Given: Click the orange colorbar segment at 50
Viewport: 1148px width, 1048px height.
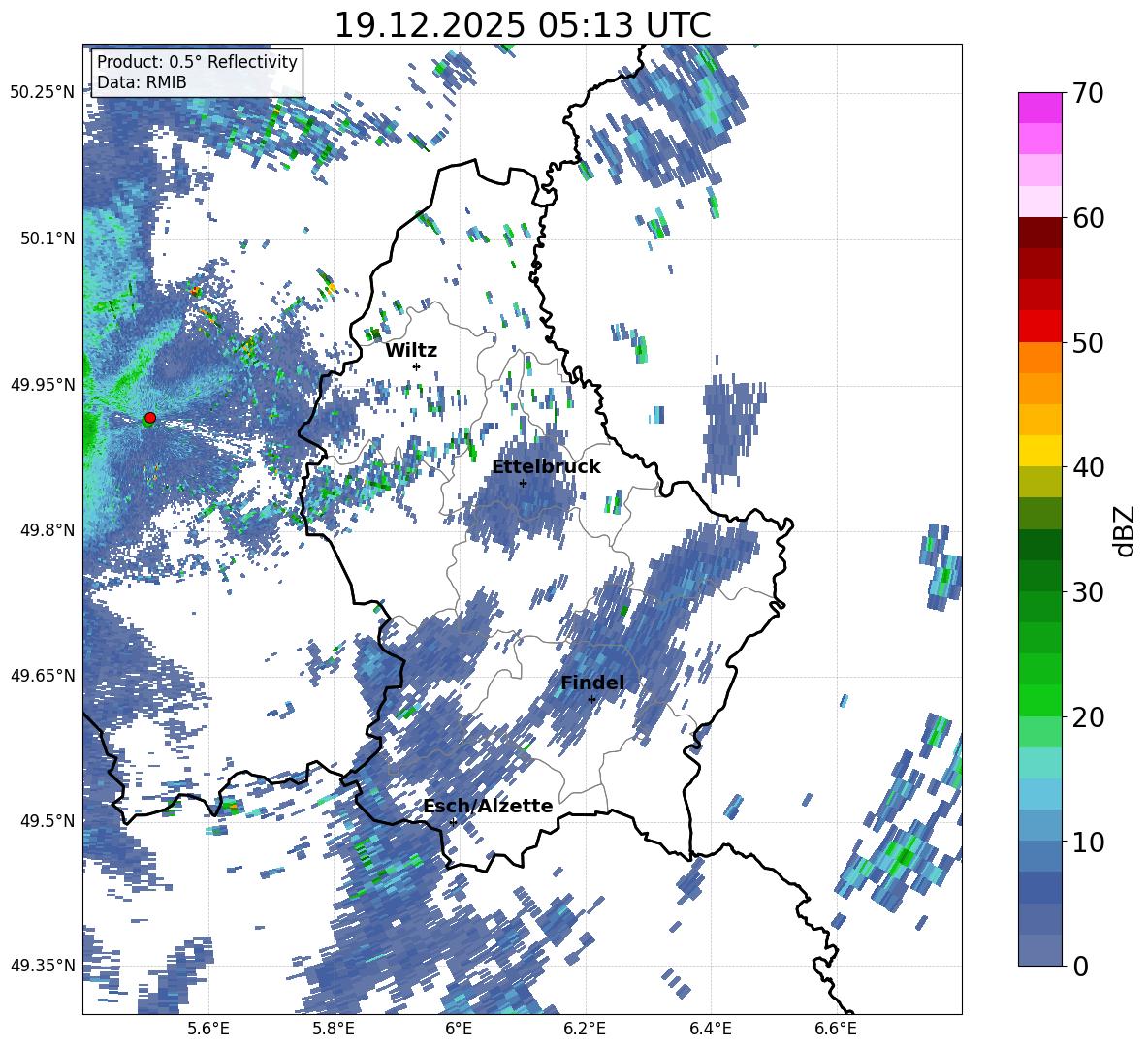Looking at the screenshot, I should pos(1039,358).
